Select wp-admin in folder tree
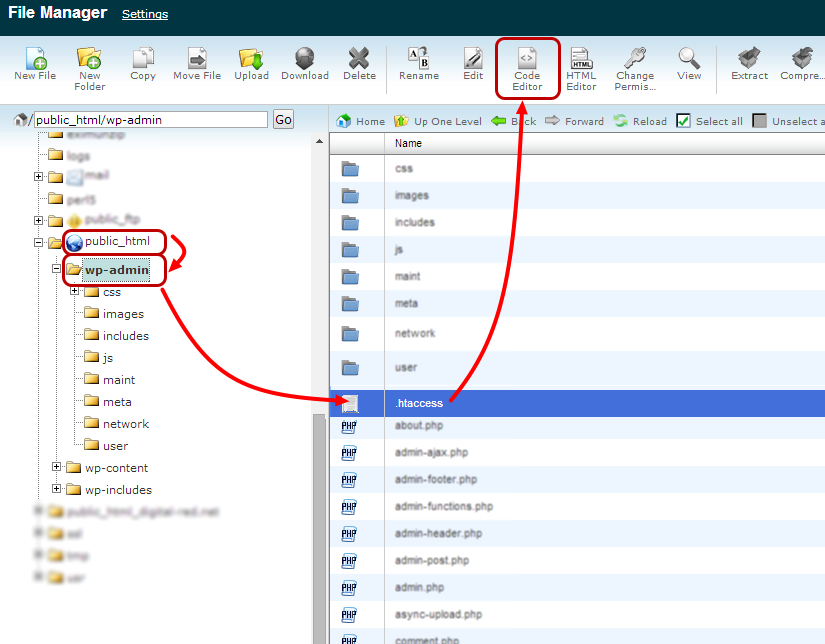The image size is (825, 644). click(116, 270)
